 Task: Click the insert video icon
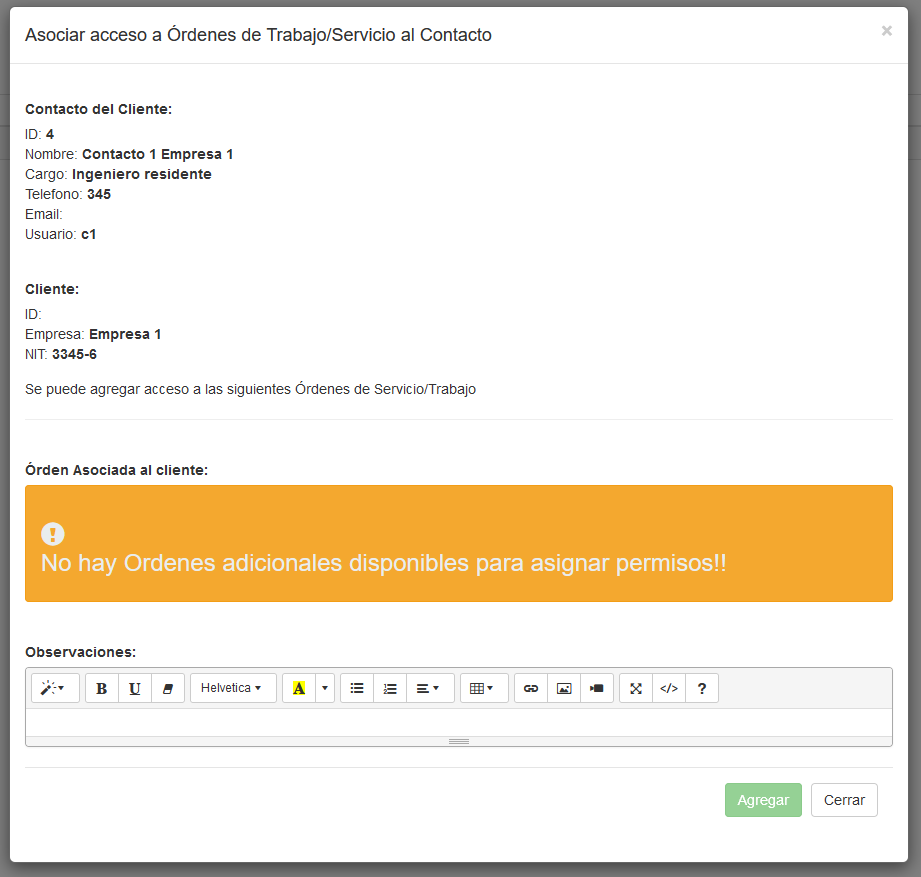(597, 688)
